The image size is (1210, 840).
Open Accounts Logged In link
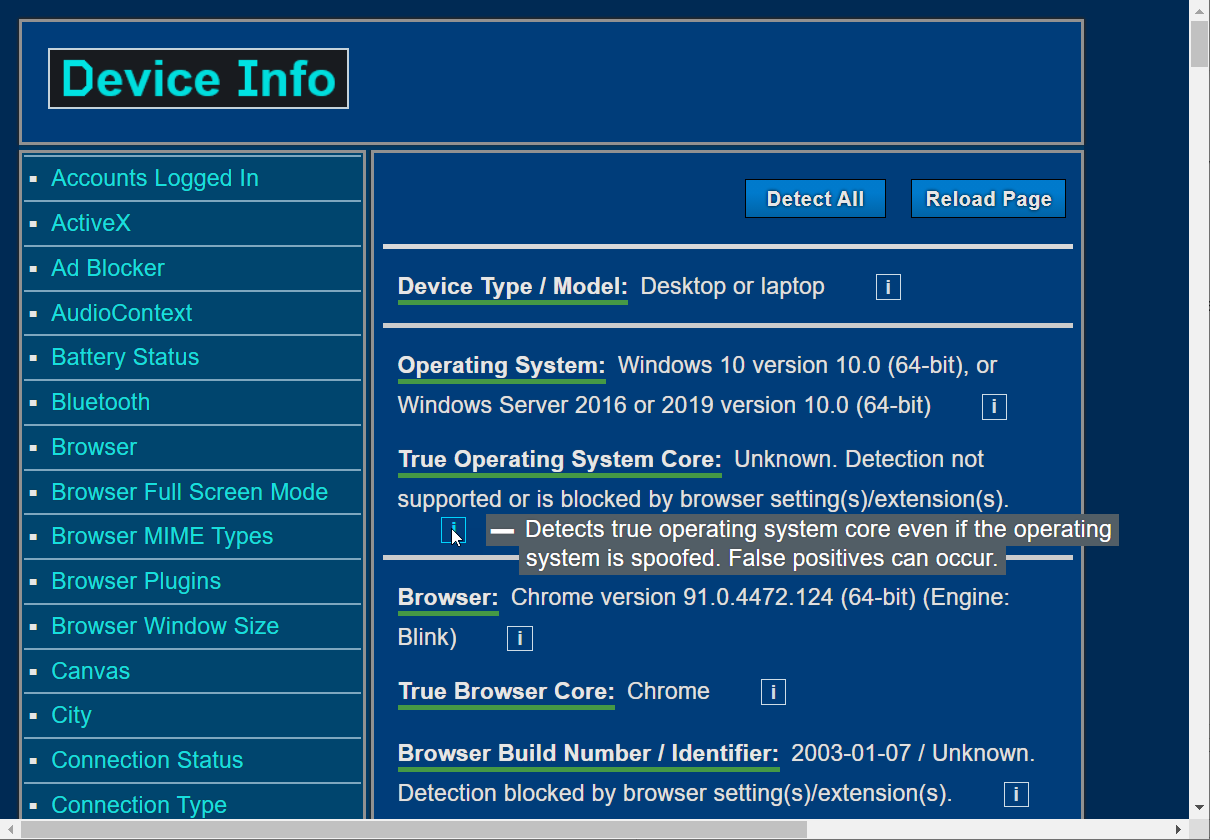[x=155, y=178]
